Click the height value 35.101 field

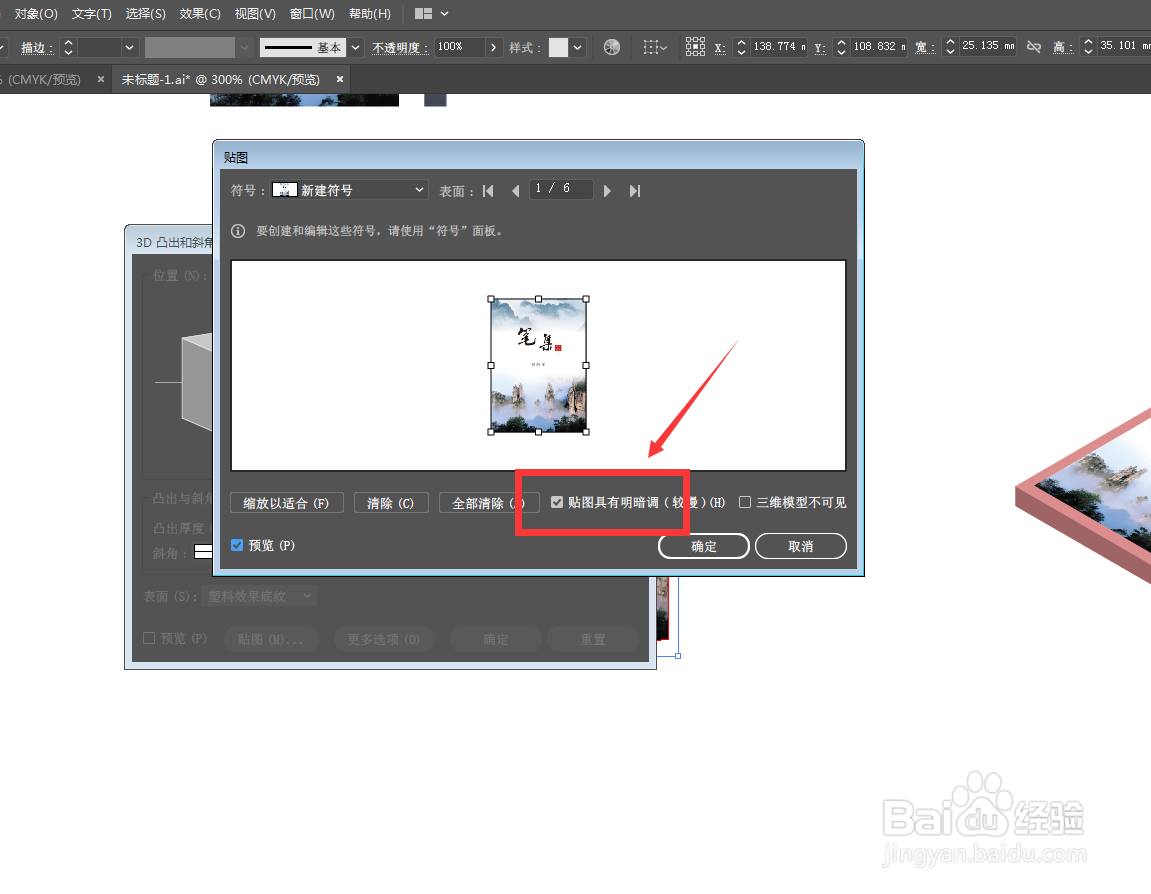1123,46
